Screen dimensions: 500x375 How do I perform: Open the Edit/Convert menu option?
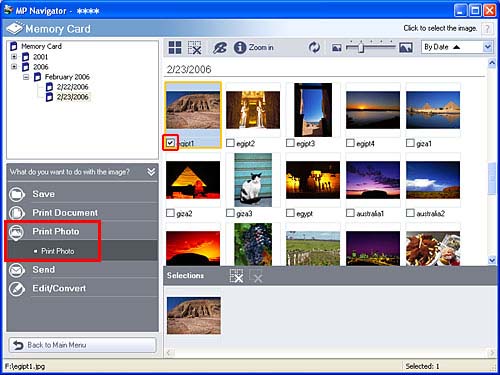[59, 288]
